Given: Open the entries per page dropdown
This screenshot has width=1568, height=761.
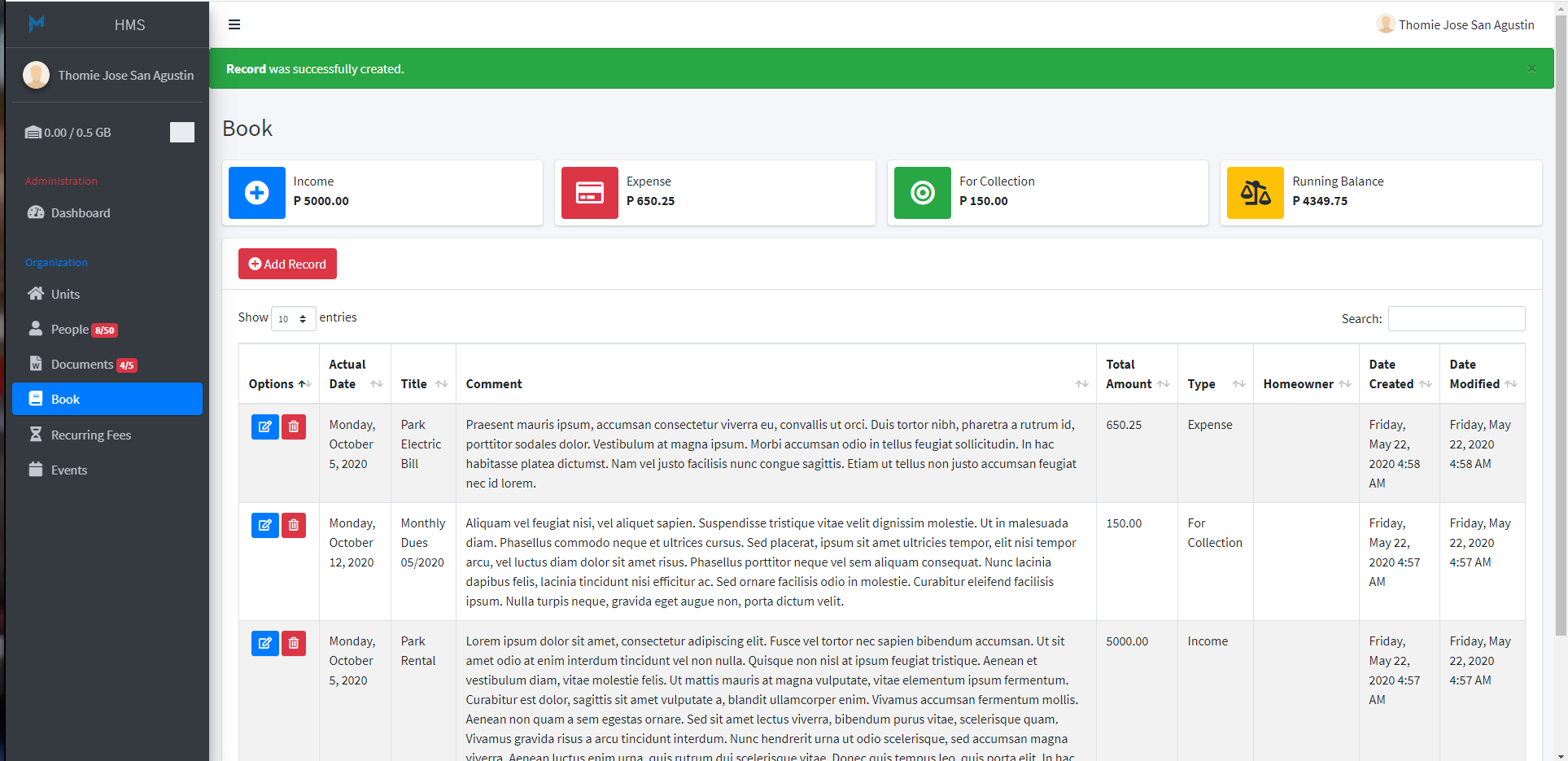Looking at the screenshot, I should click(293, 318).
